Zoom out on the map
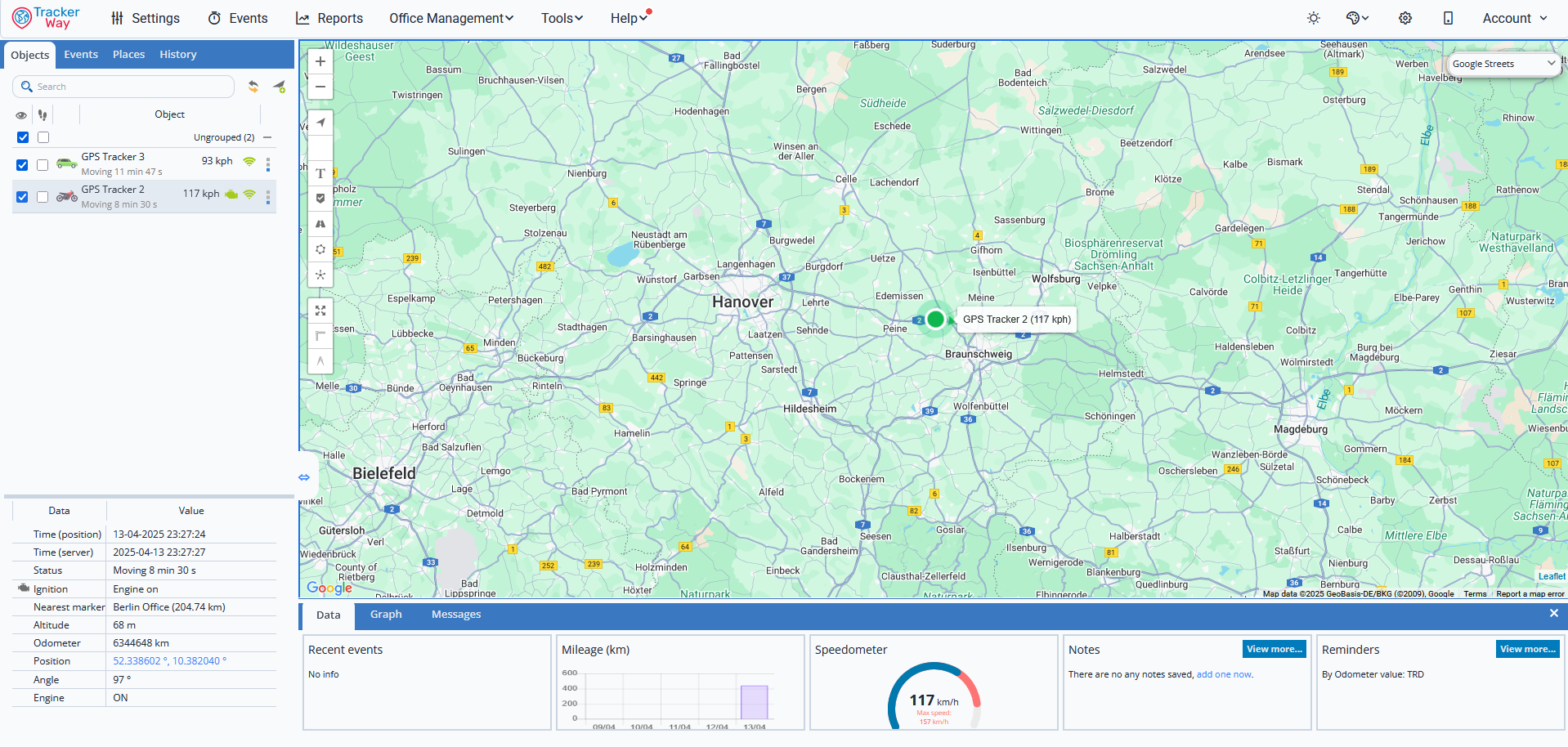This screenshot has width=1568, height=747. pos(320,87)
